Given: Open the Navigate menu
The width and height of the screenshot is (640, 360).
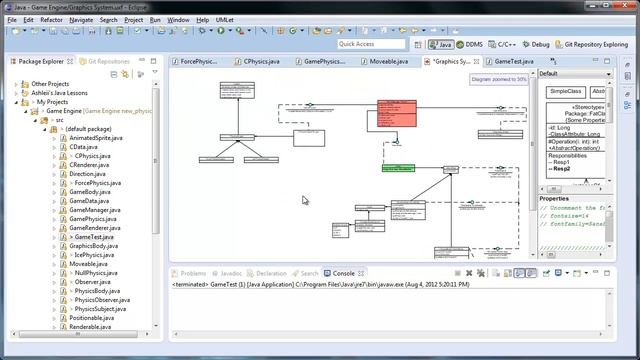Looking at the screenshot, I should point(81,20).
